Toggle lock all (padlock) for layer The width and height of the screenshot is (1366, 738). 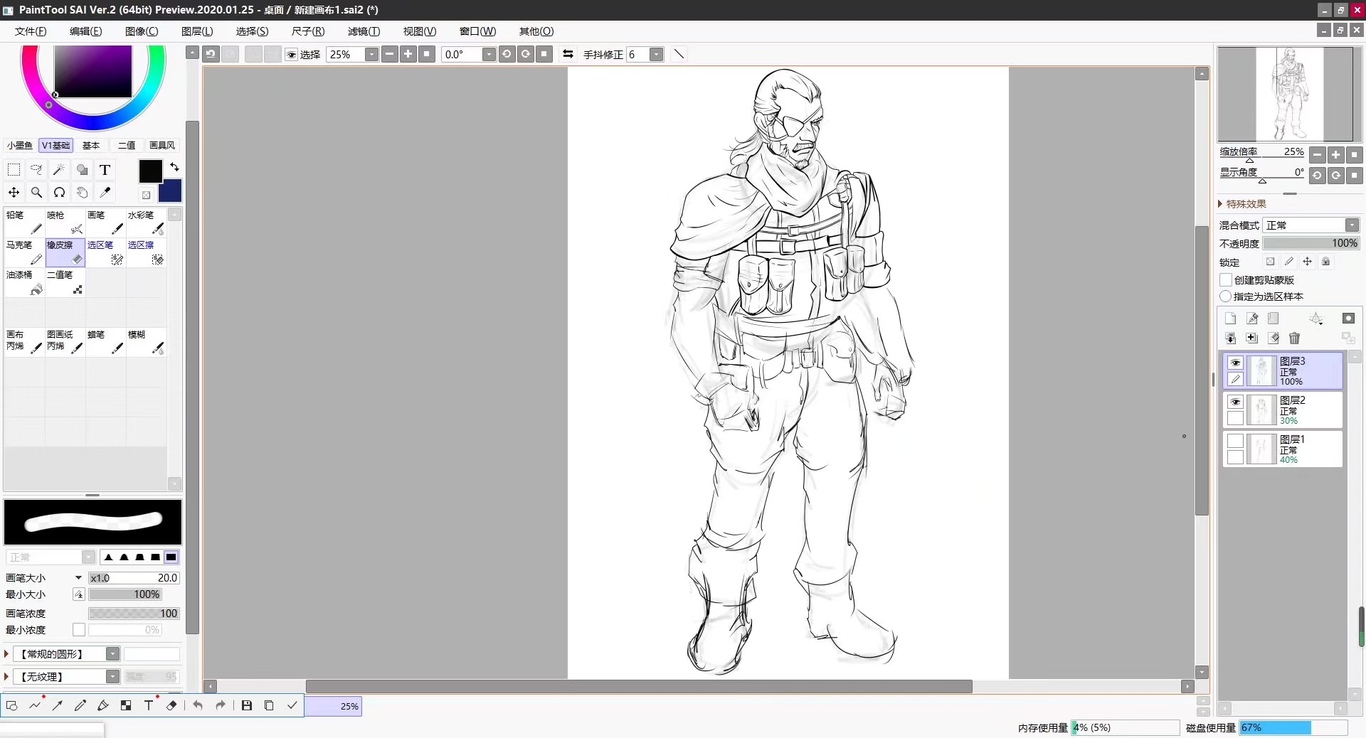(1326, 262)
